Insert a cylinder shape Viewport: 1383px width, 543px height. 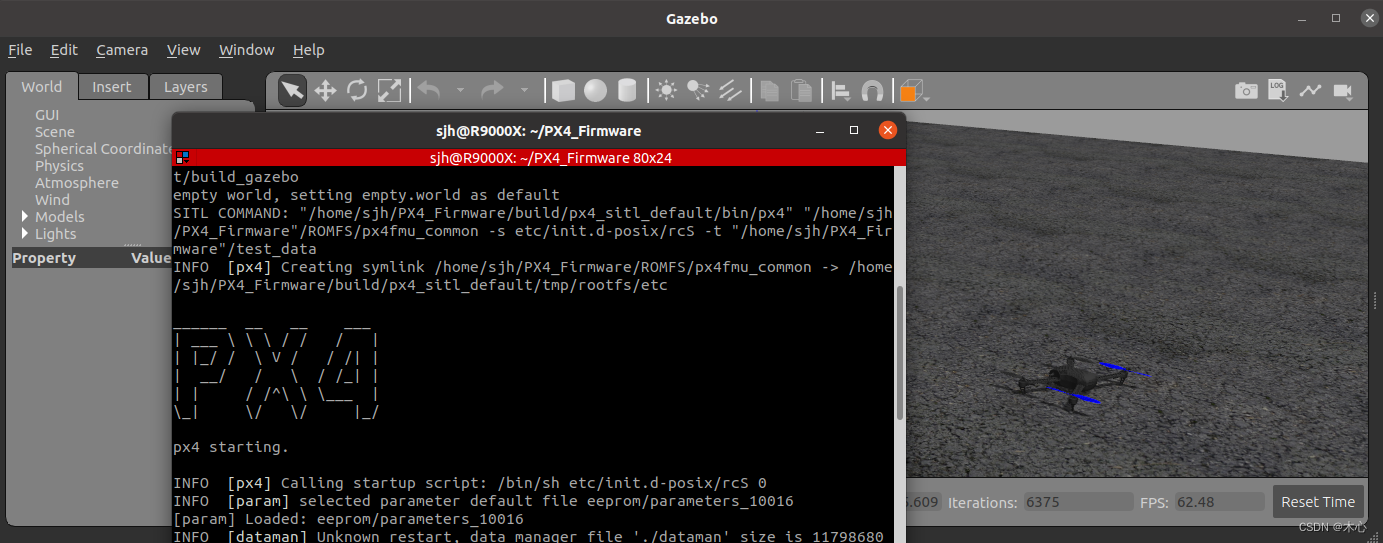pyautogui.click(x=627, y=91)
